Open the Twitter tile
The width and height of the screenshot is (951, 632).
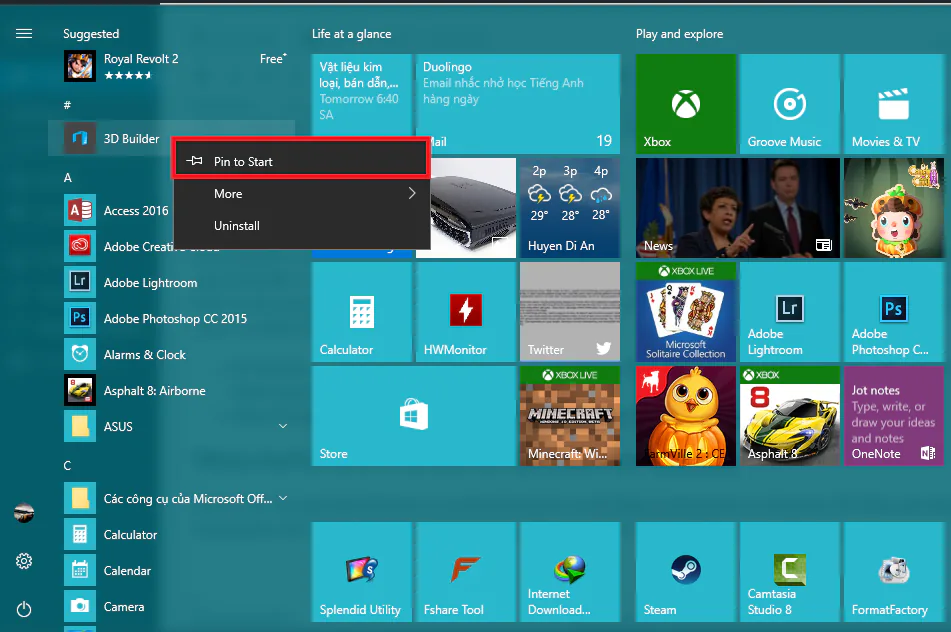pyautogui.click(x=570, y=312)
